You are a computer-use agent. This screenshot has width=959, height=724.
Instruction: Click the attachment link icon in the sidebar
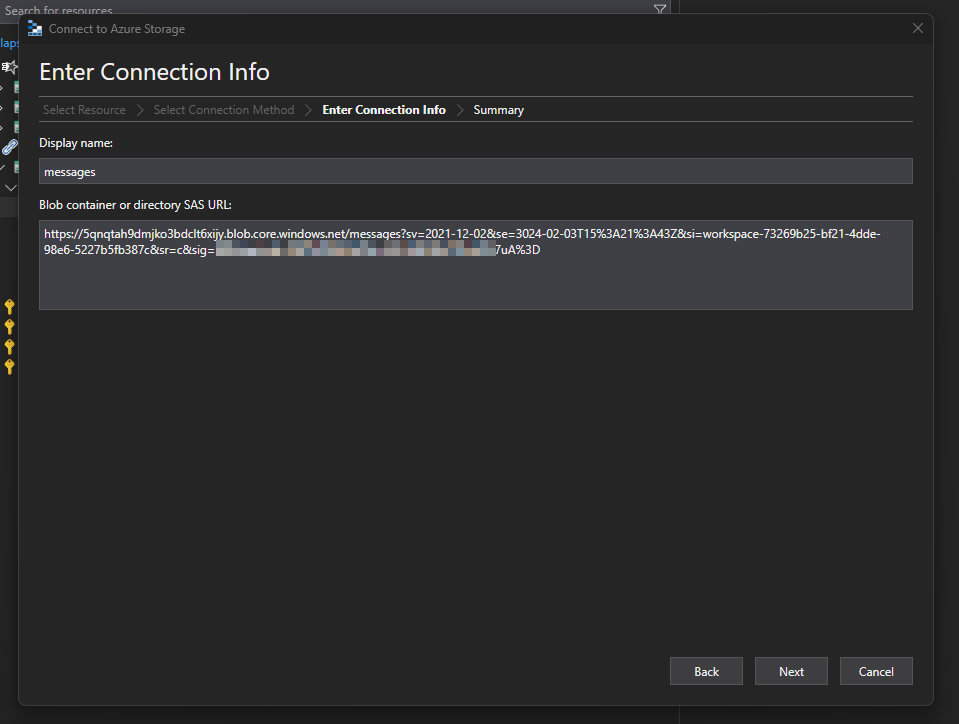tap(10, 147)
